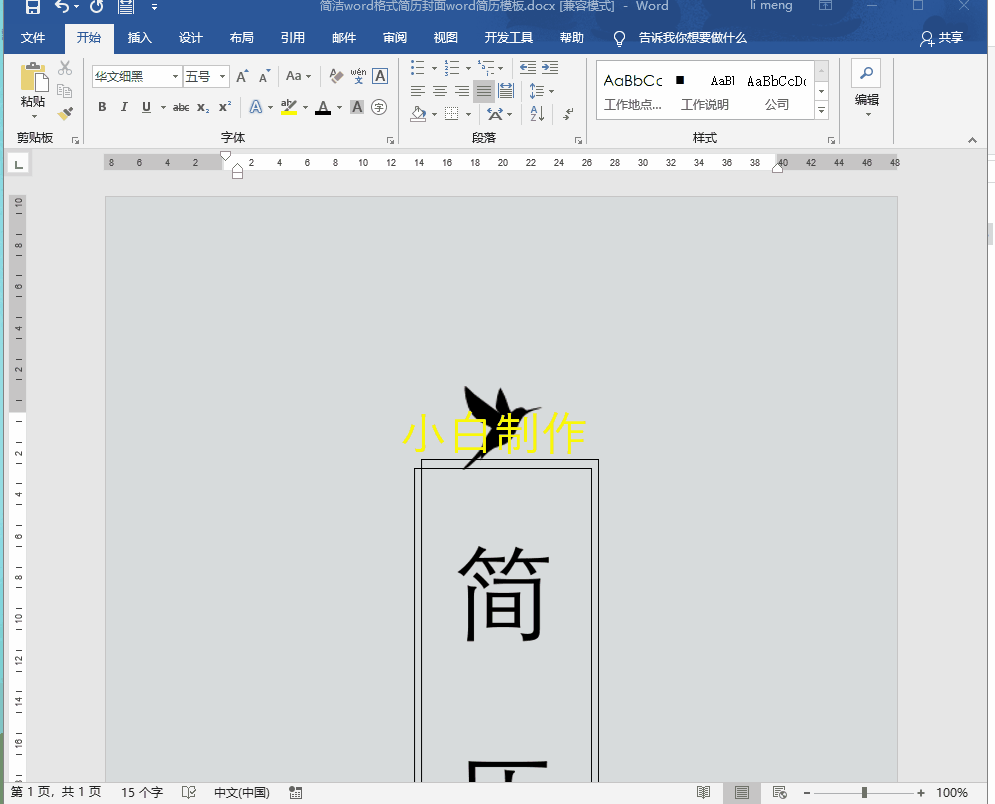
Task: Select the Format Painter brush
Action: click(x=65, y=114)
